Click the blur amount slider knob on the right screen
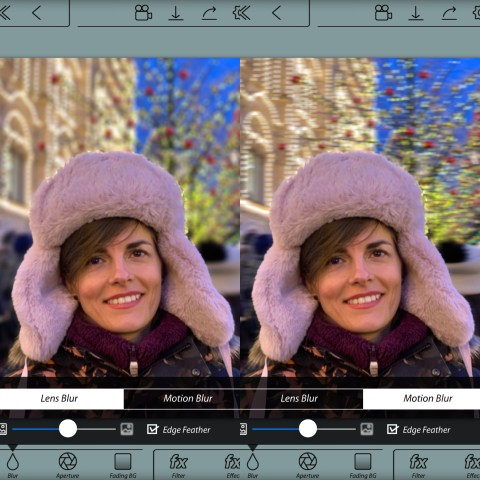The height and width of the screenshot is (480, 480). (308, 429)
